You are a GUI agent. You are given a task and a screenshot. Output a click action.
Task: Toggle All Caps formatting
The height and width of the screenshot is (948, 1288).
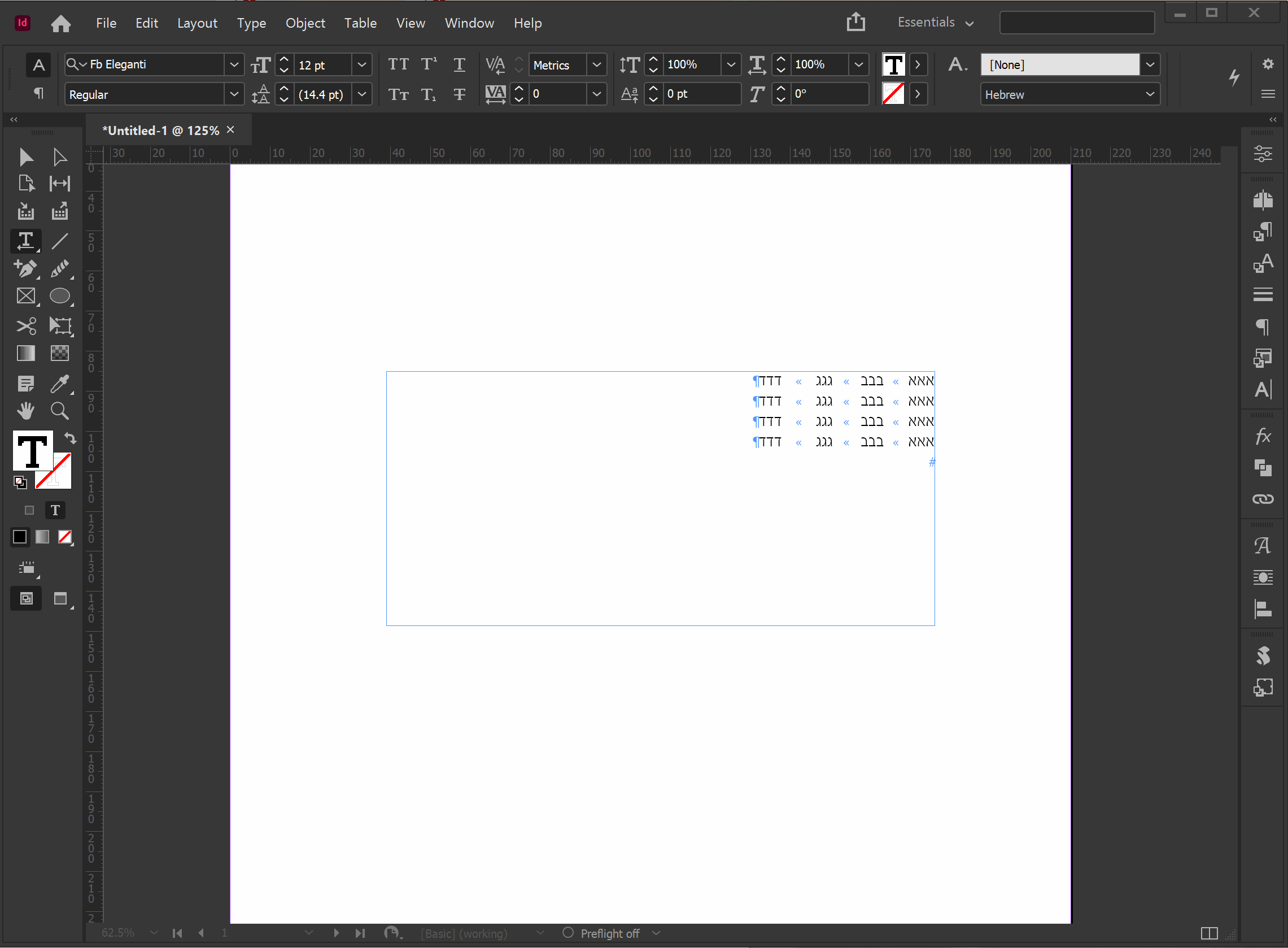(398, 64)
